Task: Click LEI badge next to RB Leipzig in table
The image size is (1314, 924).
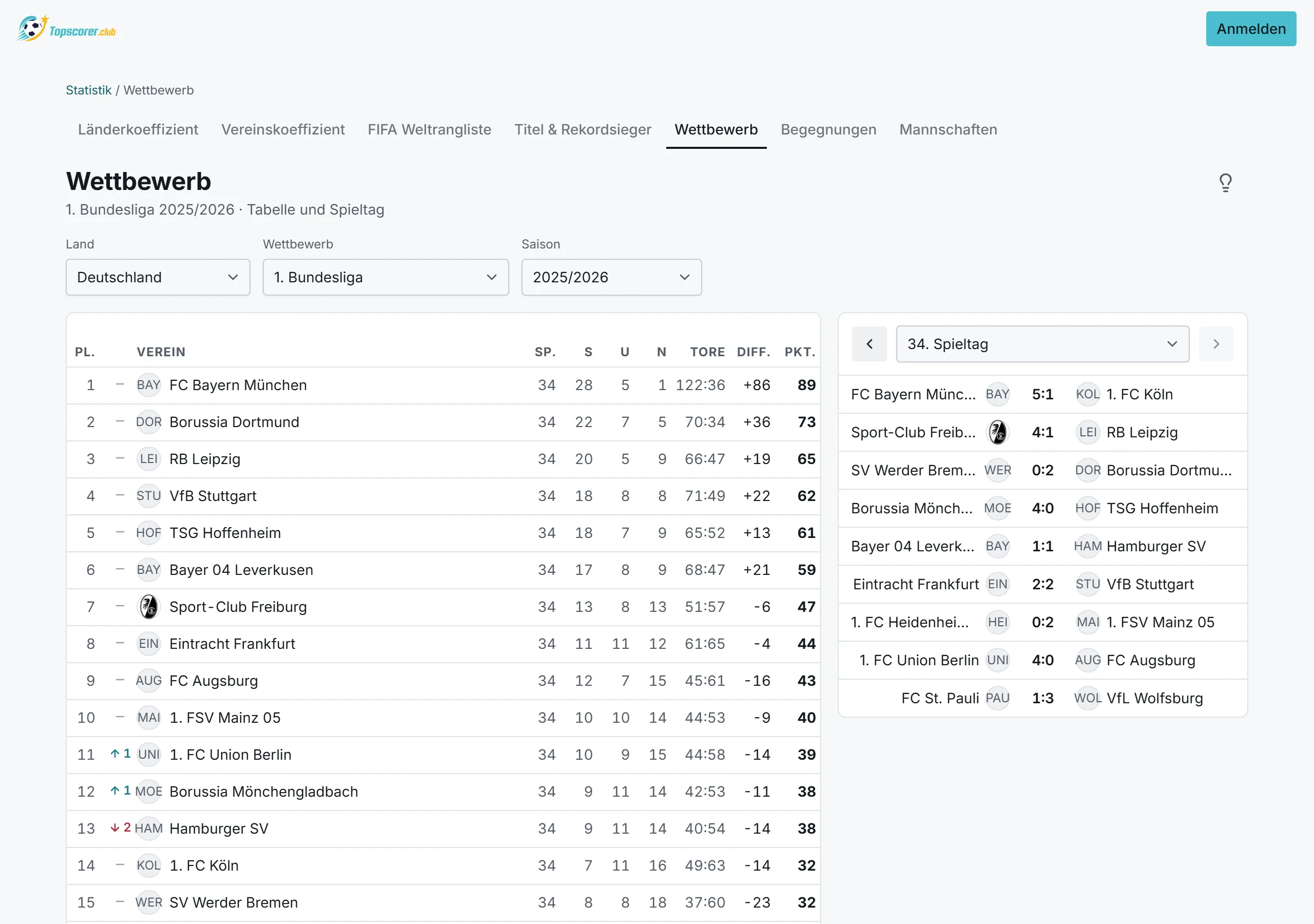Action: point(149,459)
